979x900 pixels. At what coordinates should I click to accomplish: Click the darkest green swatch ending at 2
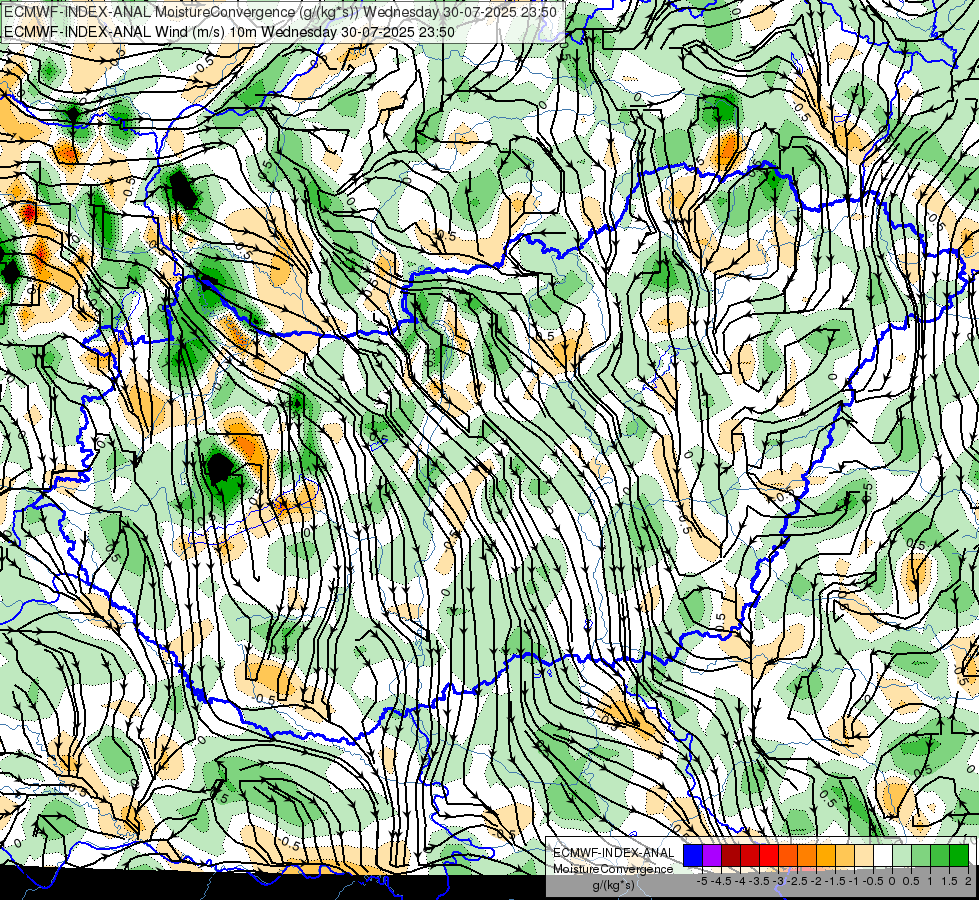pyautogui.click(x=958, y=855)
